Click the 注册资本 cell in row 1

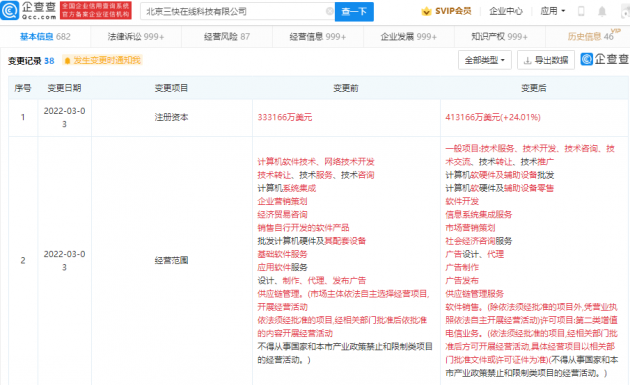click(x=172, y=117)
